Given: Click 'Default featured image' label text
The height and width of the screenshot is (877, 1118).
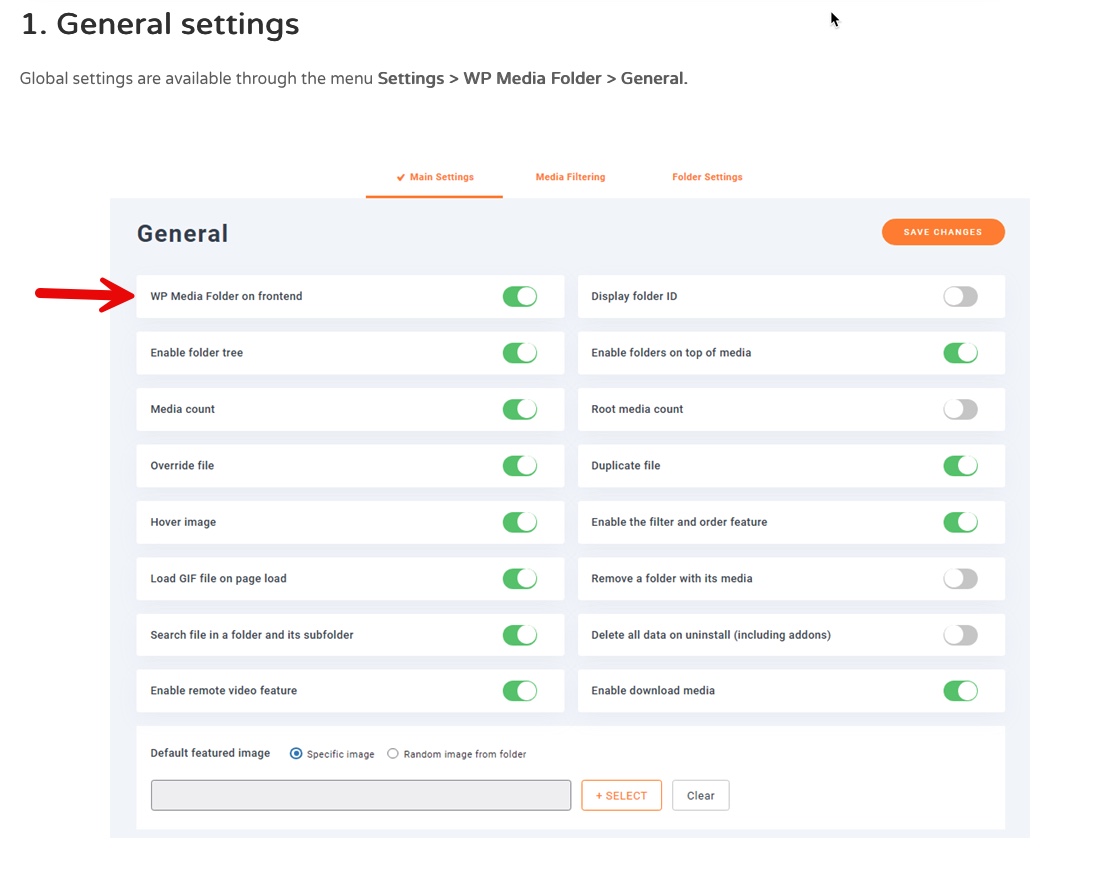Looking at the screenshot, I should coord(210,753).
